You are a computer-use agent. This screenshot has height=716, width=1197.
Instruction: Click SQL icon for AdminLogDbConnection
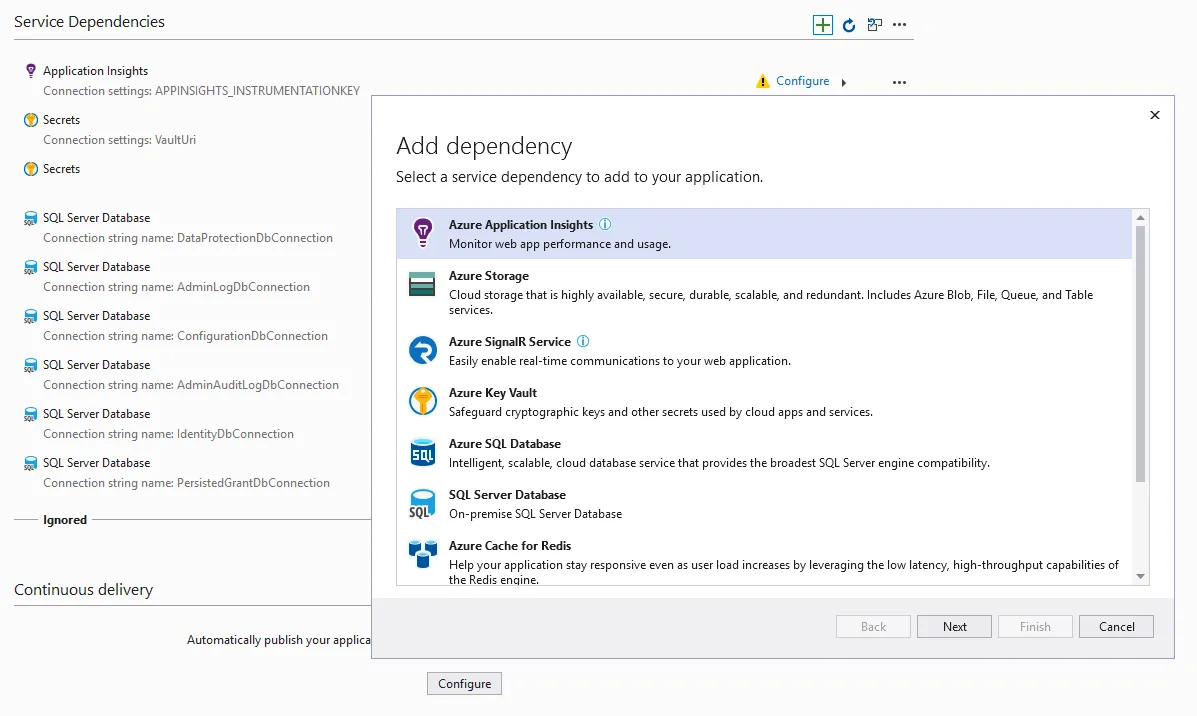point(31,267)
